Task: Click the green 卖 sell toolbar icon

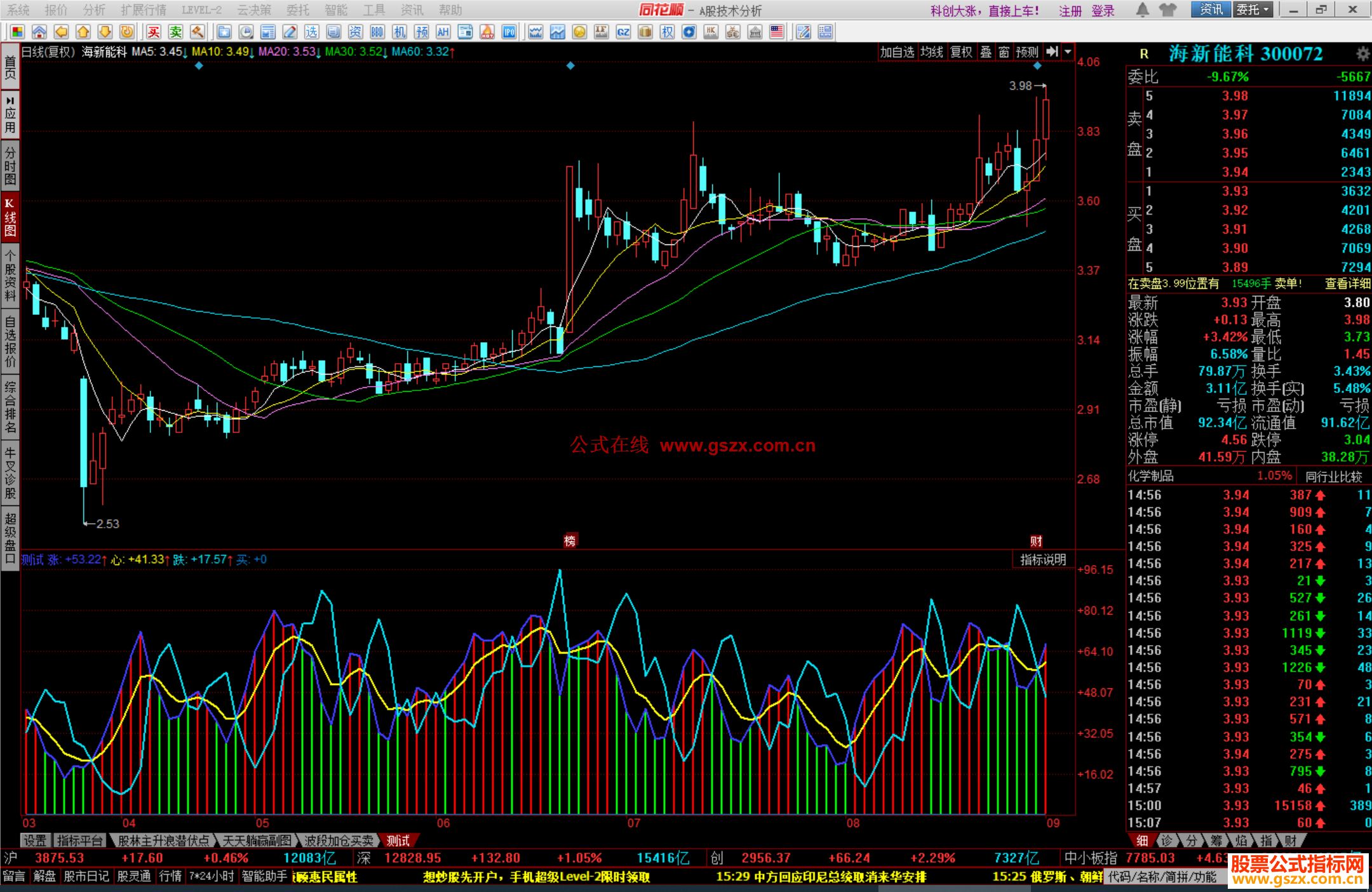Action: [175, 32]
